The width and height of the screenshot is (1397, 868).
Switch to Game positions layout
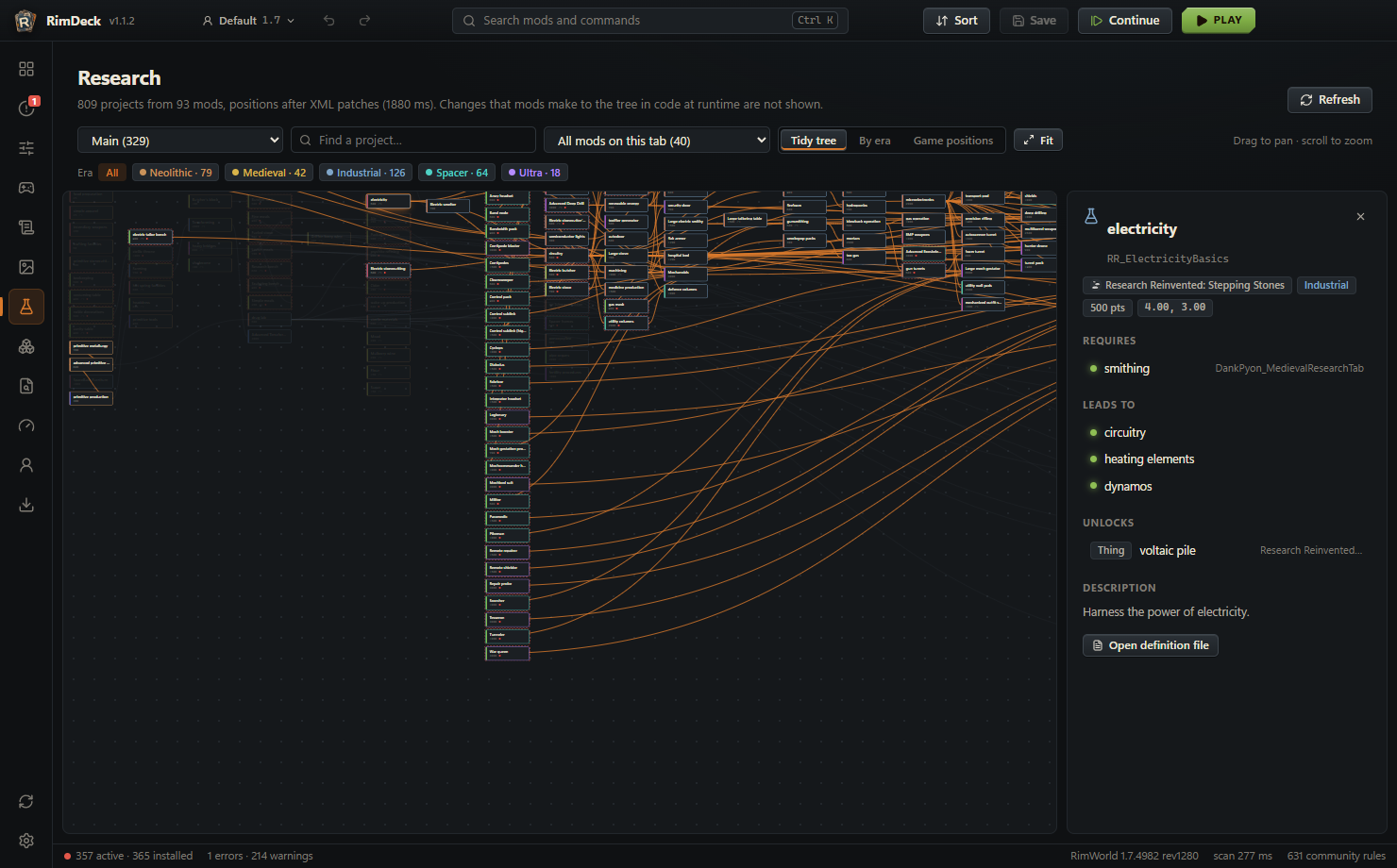(953, 141)
